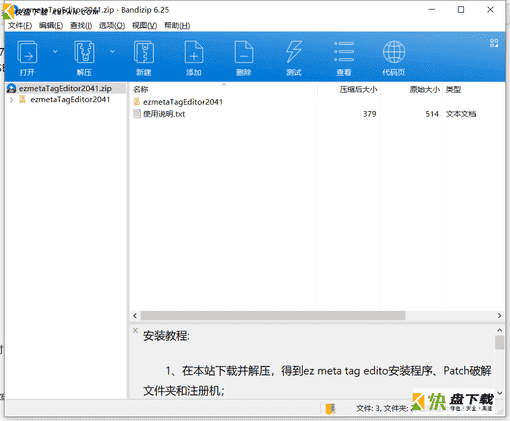Open the 查找(I) menu
Image resolution: width=510 pixels, height=421 pixels.
81,26
